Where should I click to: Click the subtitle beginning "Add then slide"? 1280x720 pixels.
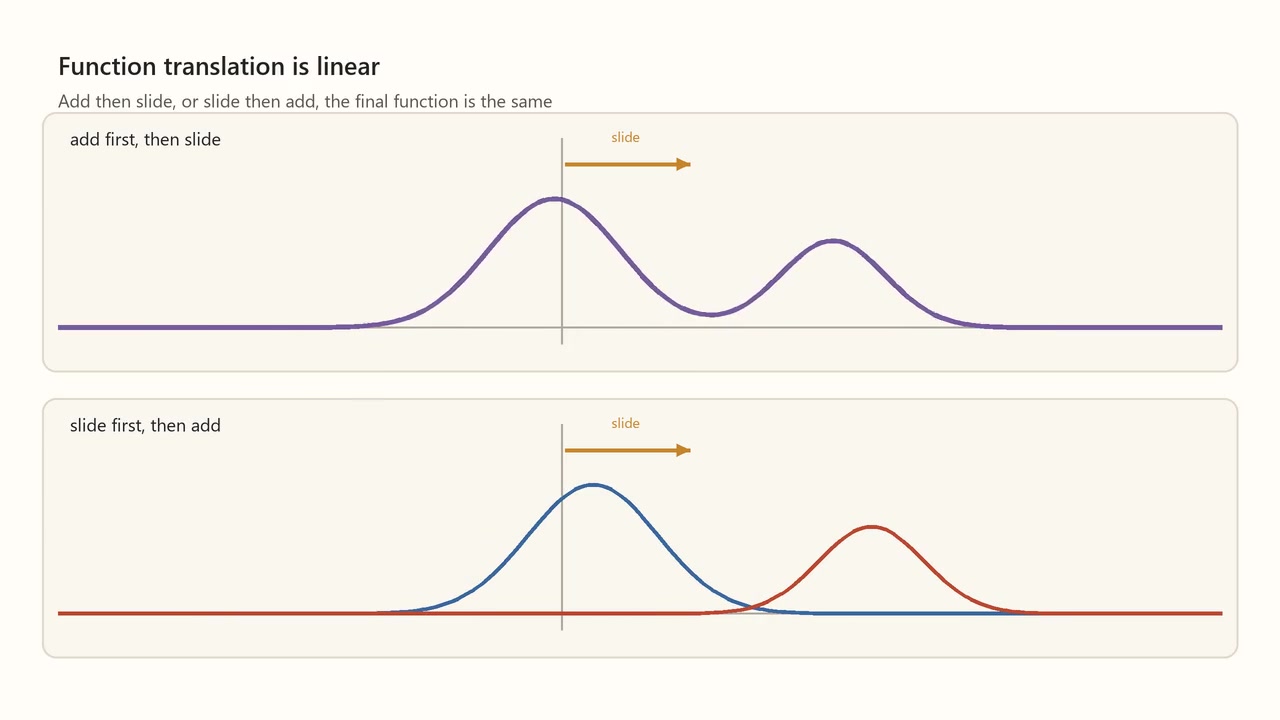(x=305, y=101)
